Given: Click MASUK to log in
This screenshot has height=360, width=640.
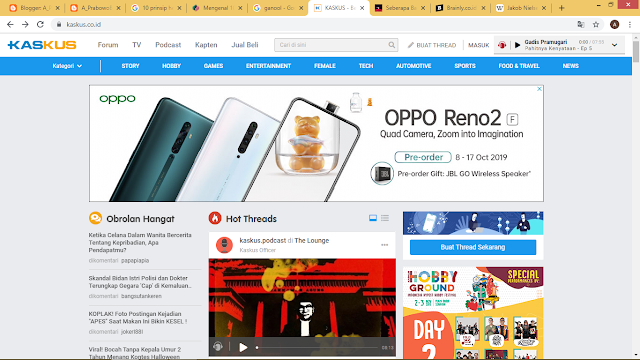Looking at the screenshot, I should click(478, 45).
